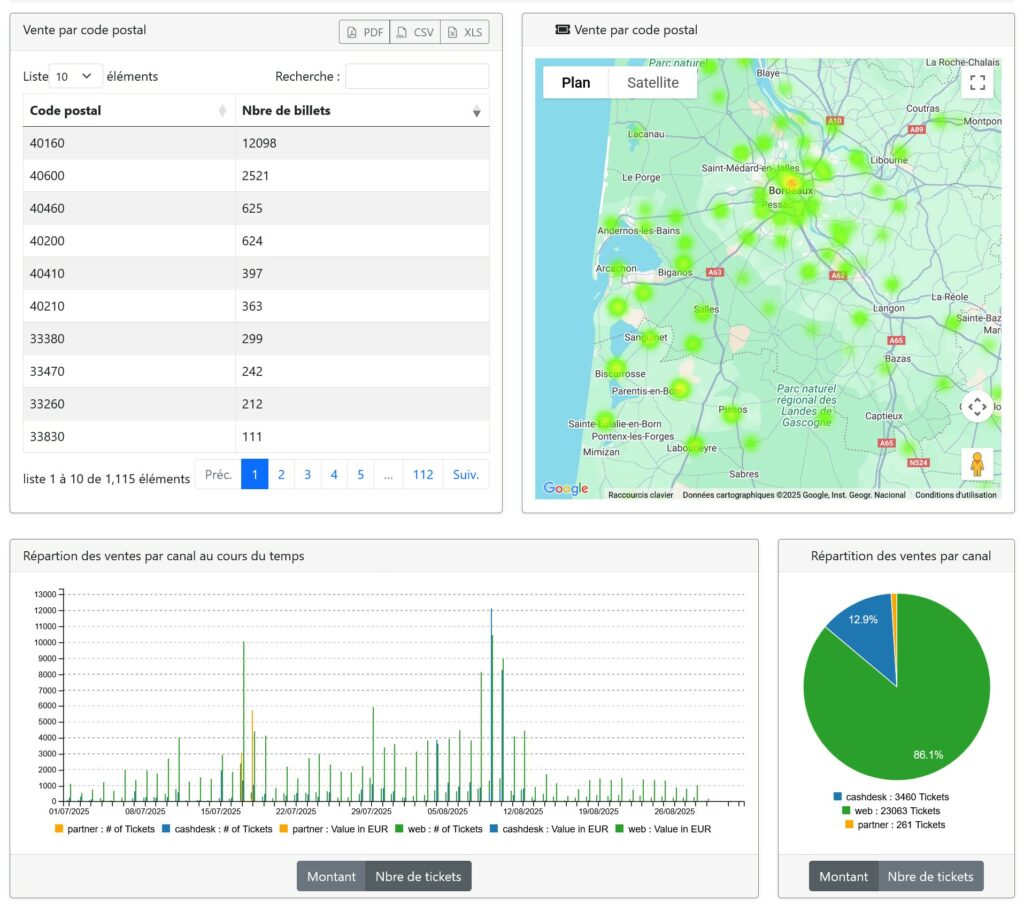The image size is (1024, 911).
Task: Go to page 5 of the table
Action: [x=360, y=475]
